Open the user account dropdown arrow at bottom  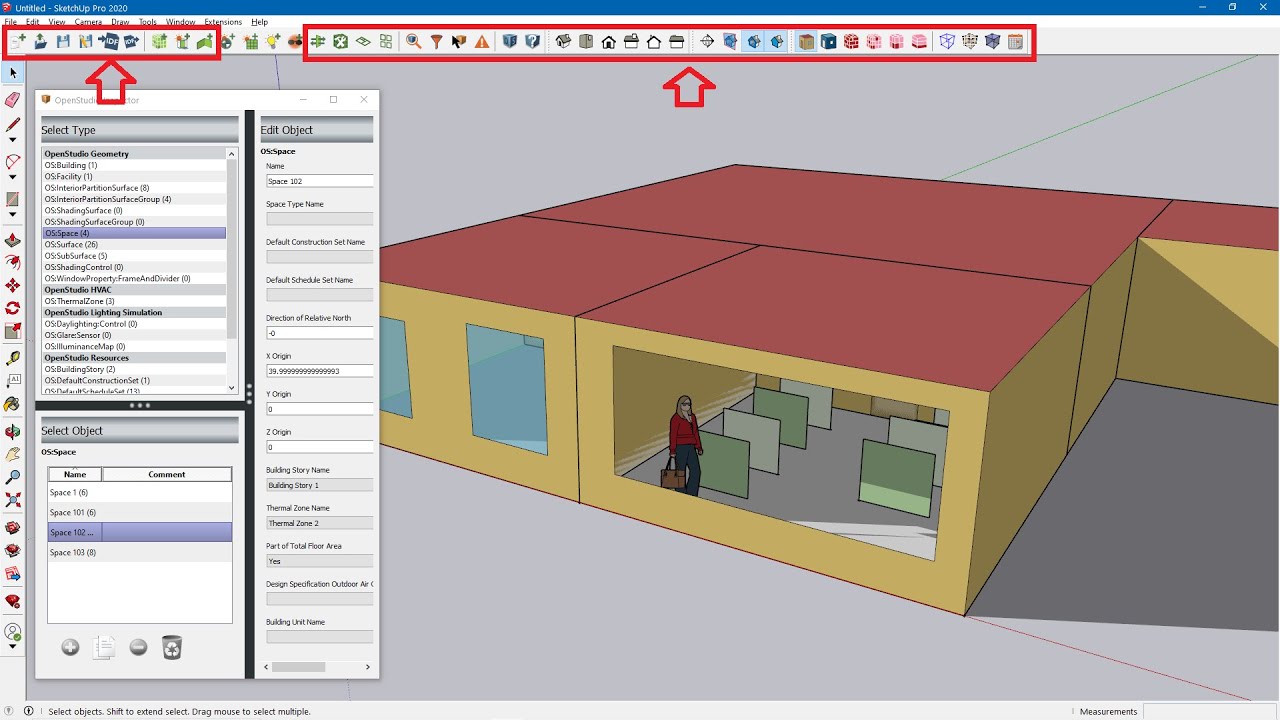(13, 647)
